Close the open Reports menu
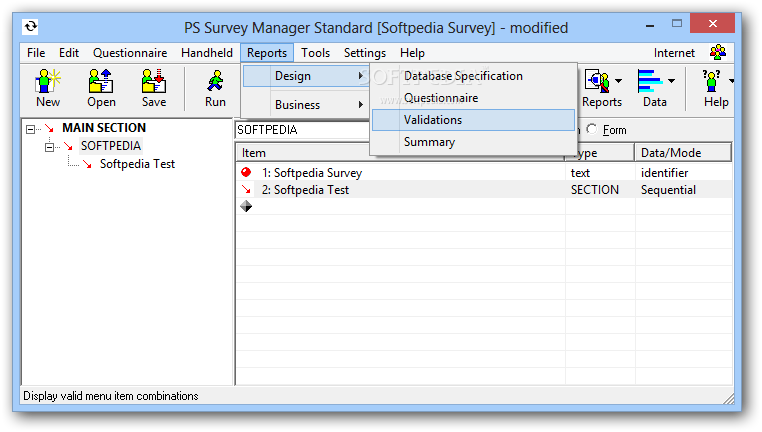The image size is (762, 432). click(267, 52)
